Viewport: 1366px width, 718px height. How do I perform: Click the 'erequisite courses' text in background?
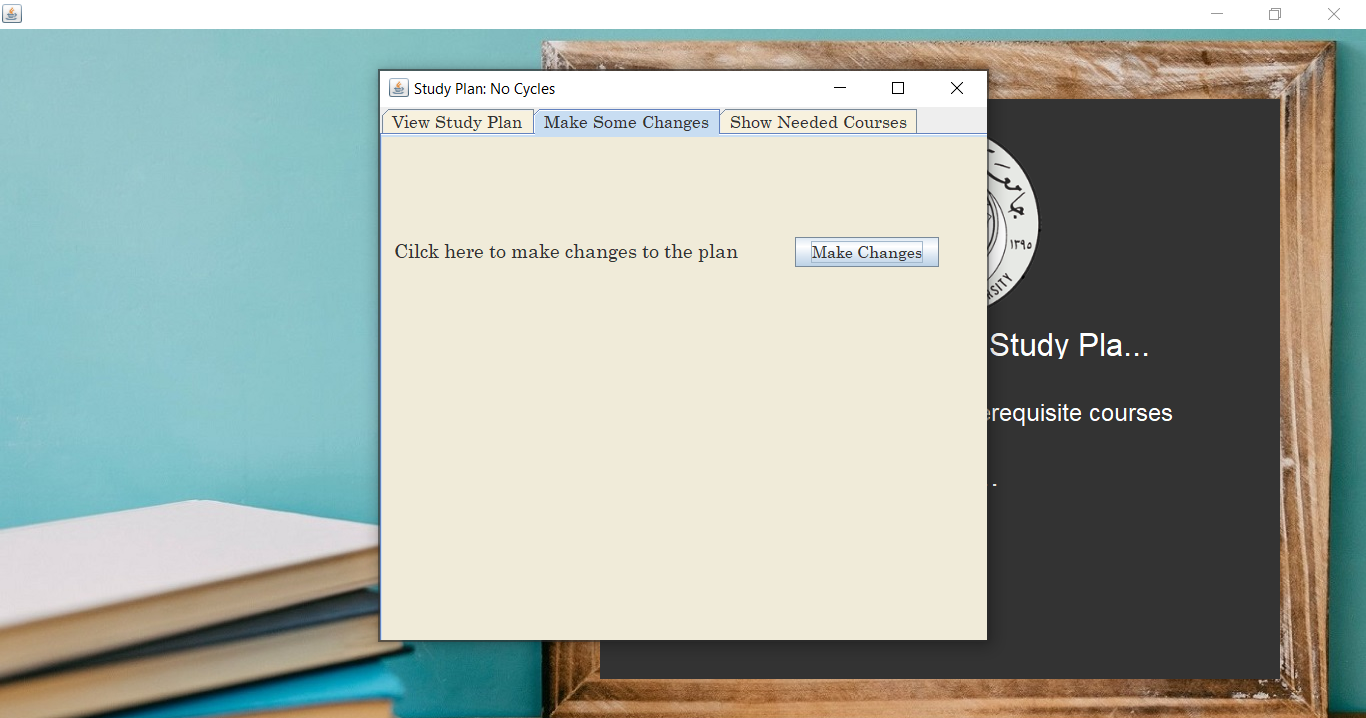tap(1080, 413)
